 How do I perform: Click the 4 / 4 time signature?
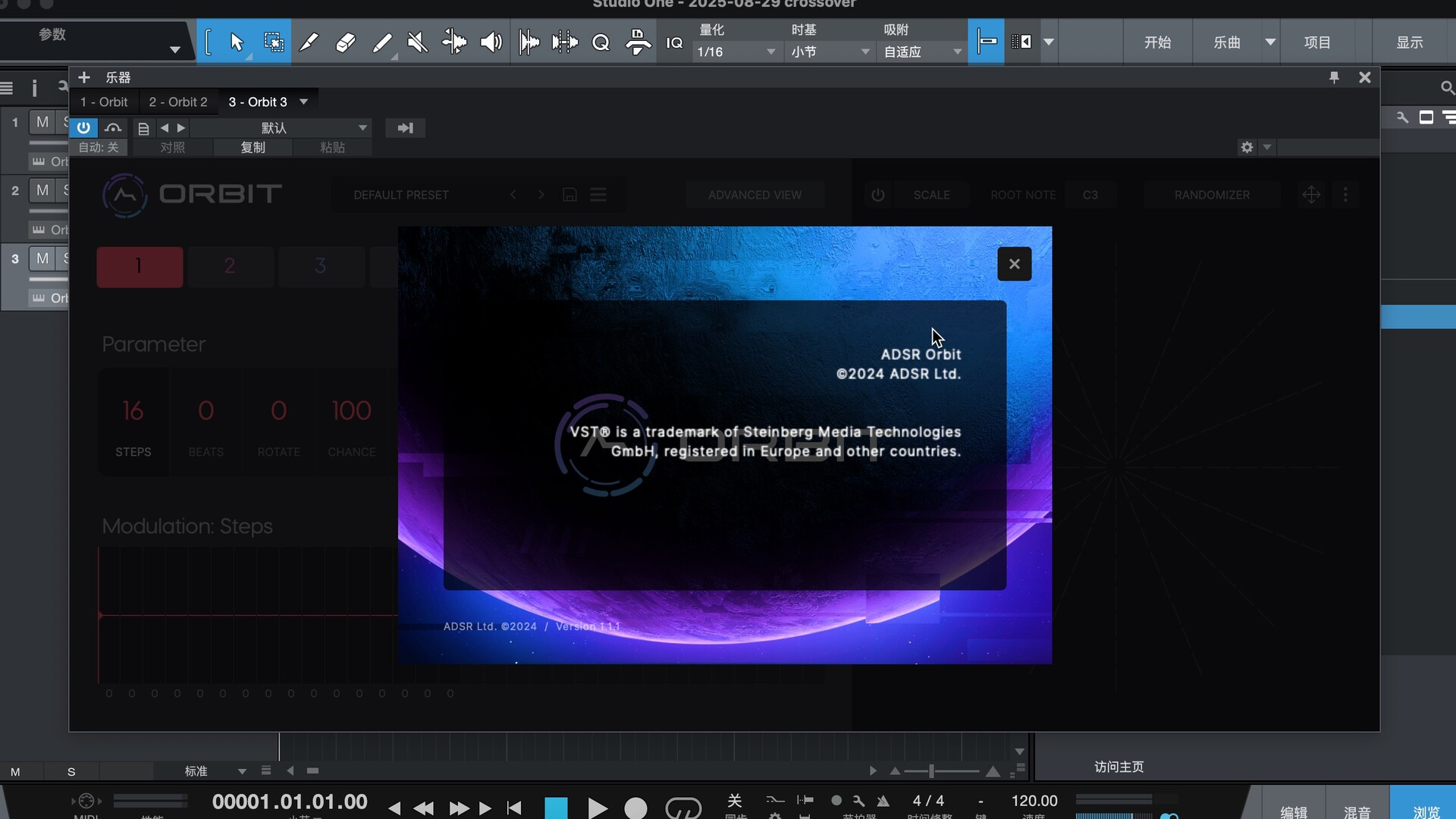click(928, 801)
